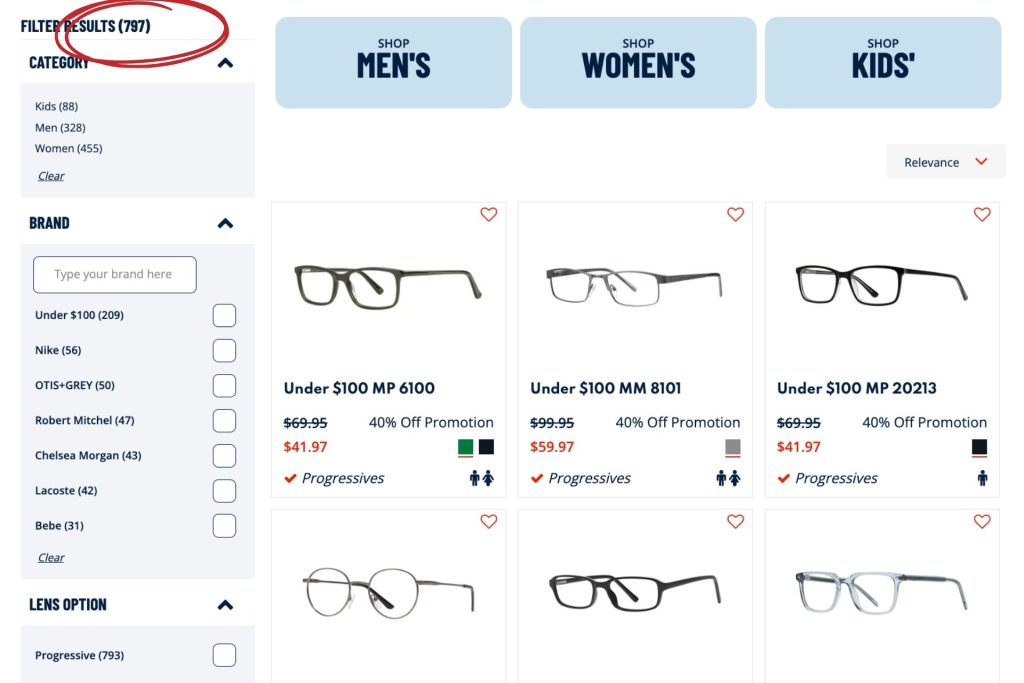Enable the Nike brand filter checkbox
Screen dimensions: 1024x683
point(224,350)
